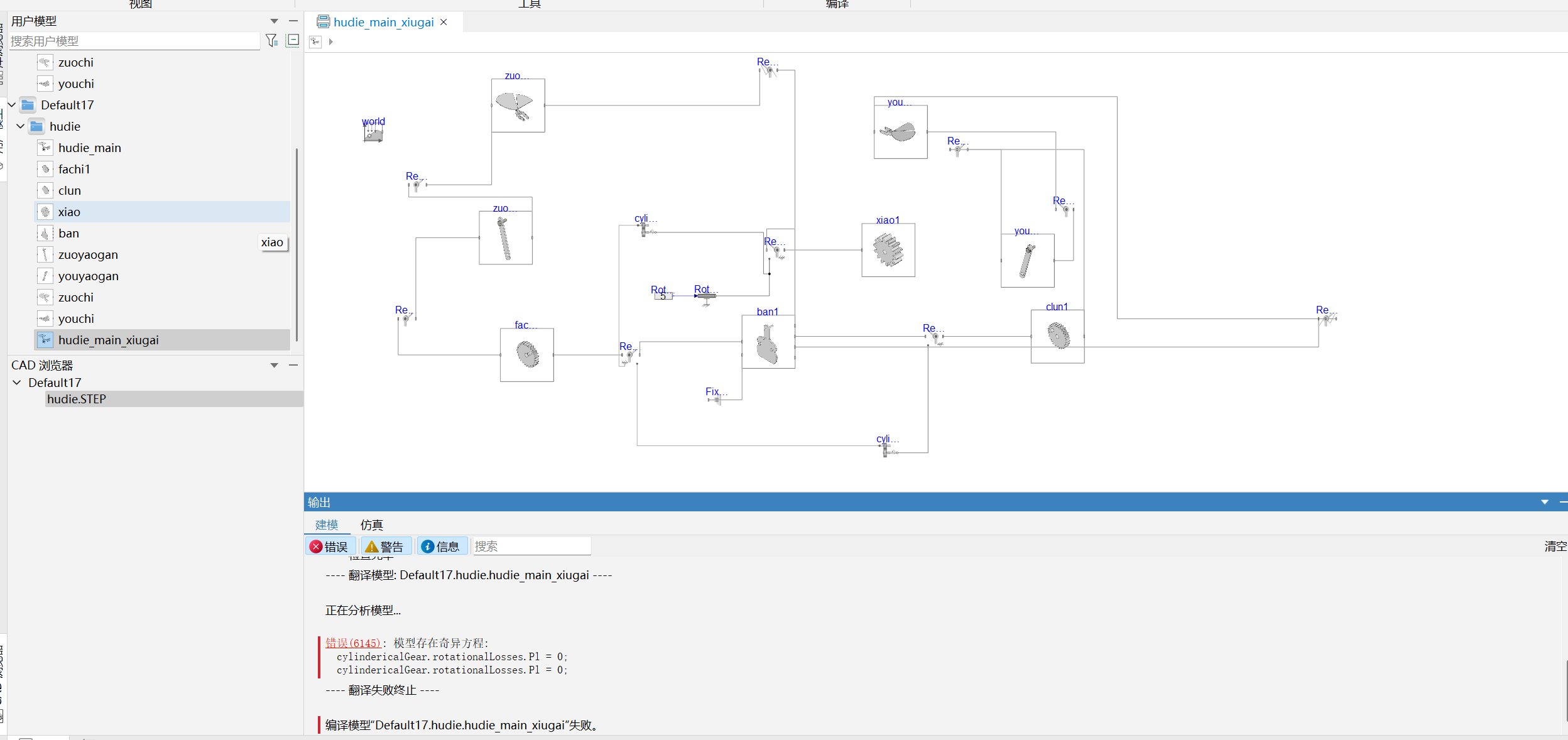Toggle the 错误 error filter
Viewport: 1568px width, 740px height.
(x=330, y=547)
